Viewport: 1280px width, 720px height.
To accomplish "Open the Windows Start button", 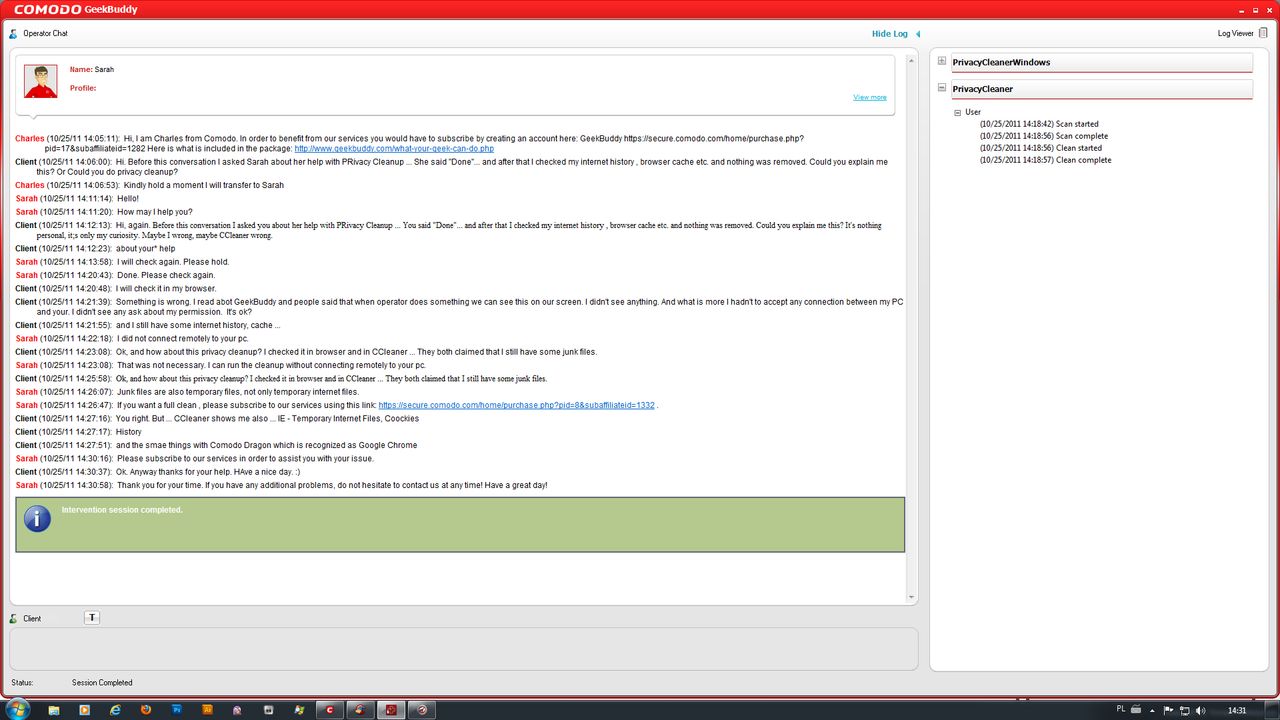I will coord(17,709).
